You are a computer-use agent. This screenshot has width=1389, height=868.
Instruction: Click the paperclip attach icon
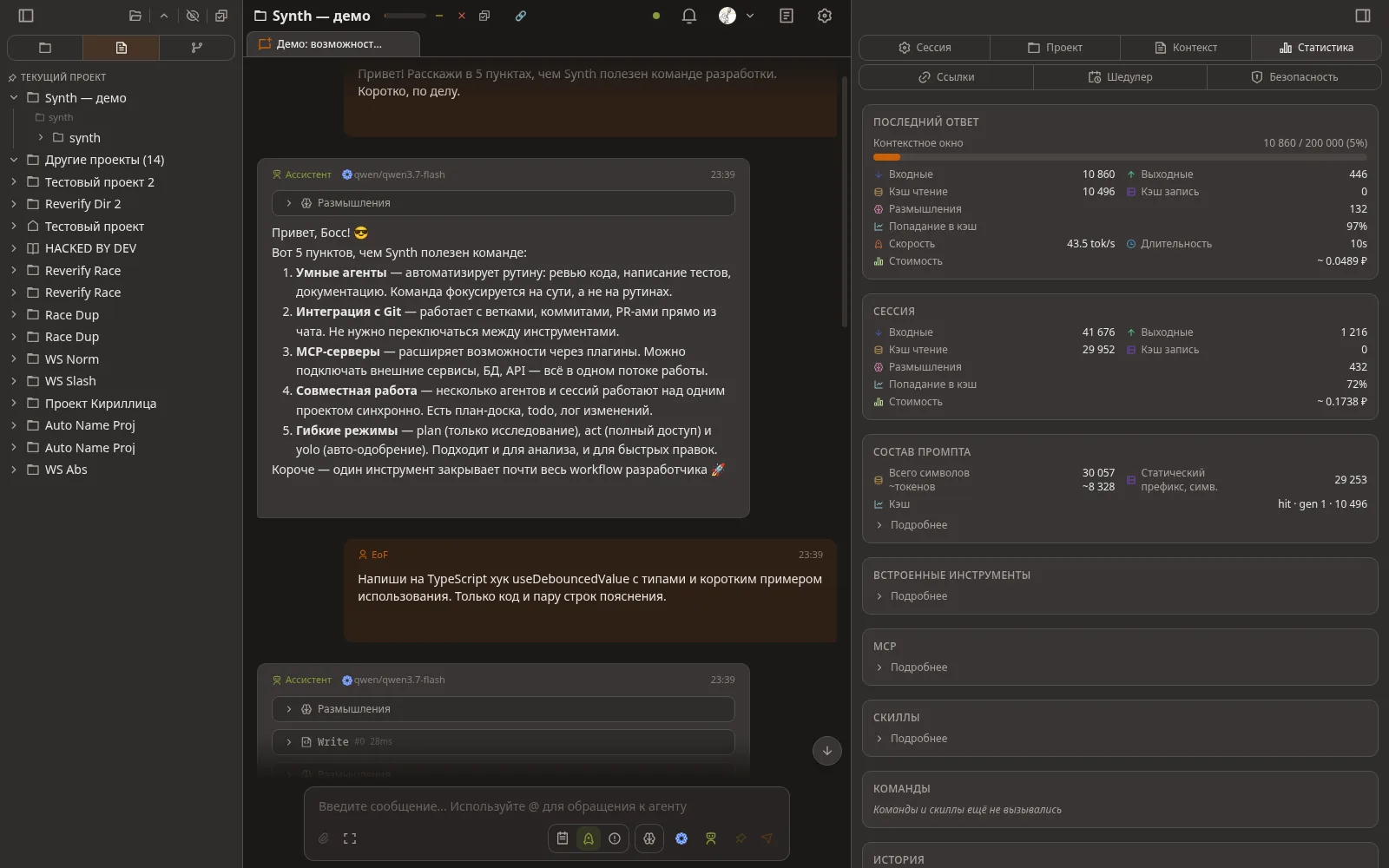(x=324, y=838)
